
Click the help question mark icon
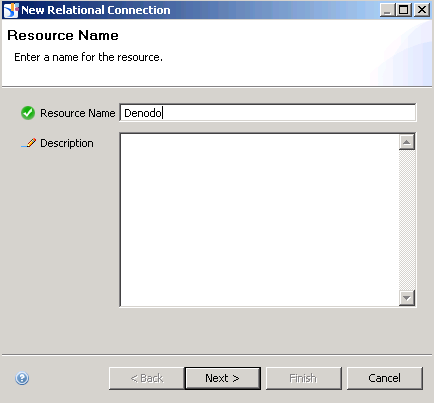pyautogui.click(x=22, y=378)
